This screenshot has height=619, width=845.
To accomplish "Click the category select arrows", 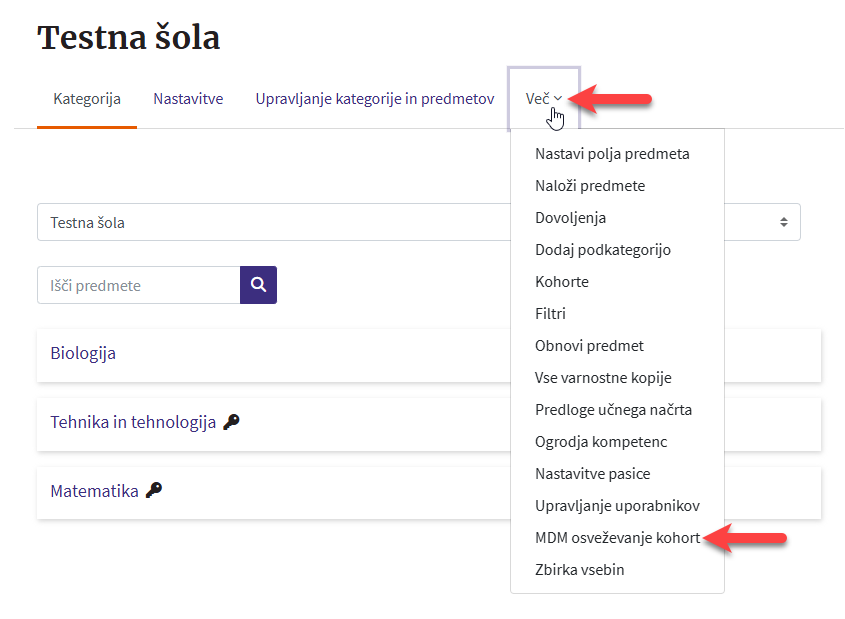I will click(784, 222).
